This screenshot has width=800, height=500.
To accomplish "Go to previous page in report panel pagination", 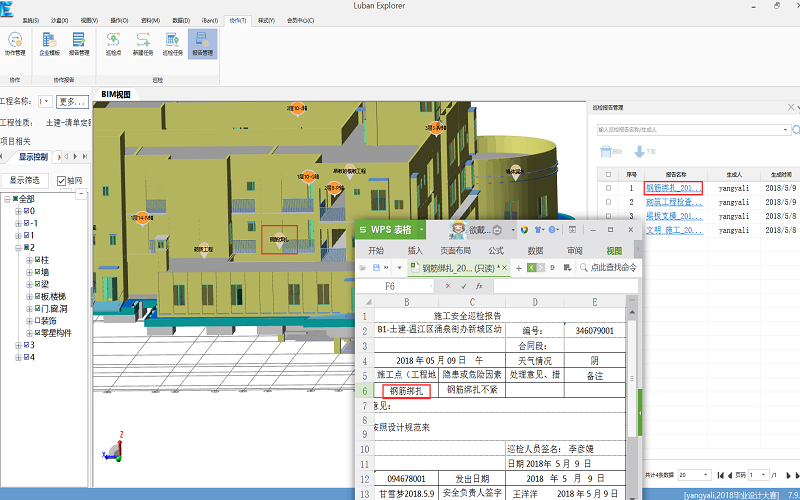I will (x=730, y=475).
